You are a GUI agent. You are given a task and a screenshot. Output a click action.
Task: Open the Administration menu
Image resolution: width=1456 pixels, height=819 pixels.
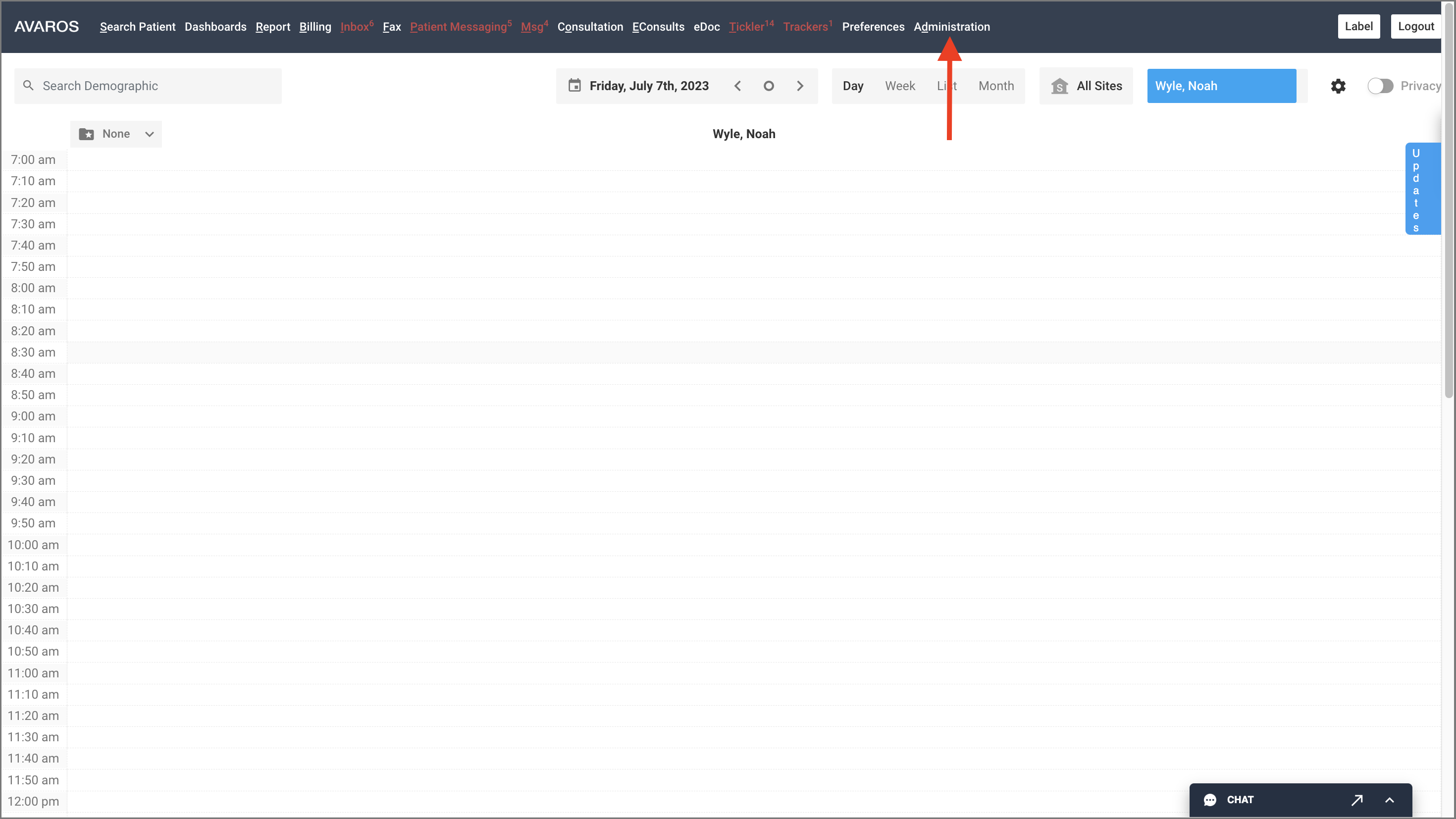pos(951,27)
